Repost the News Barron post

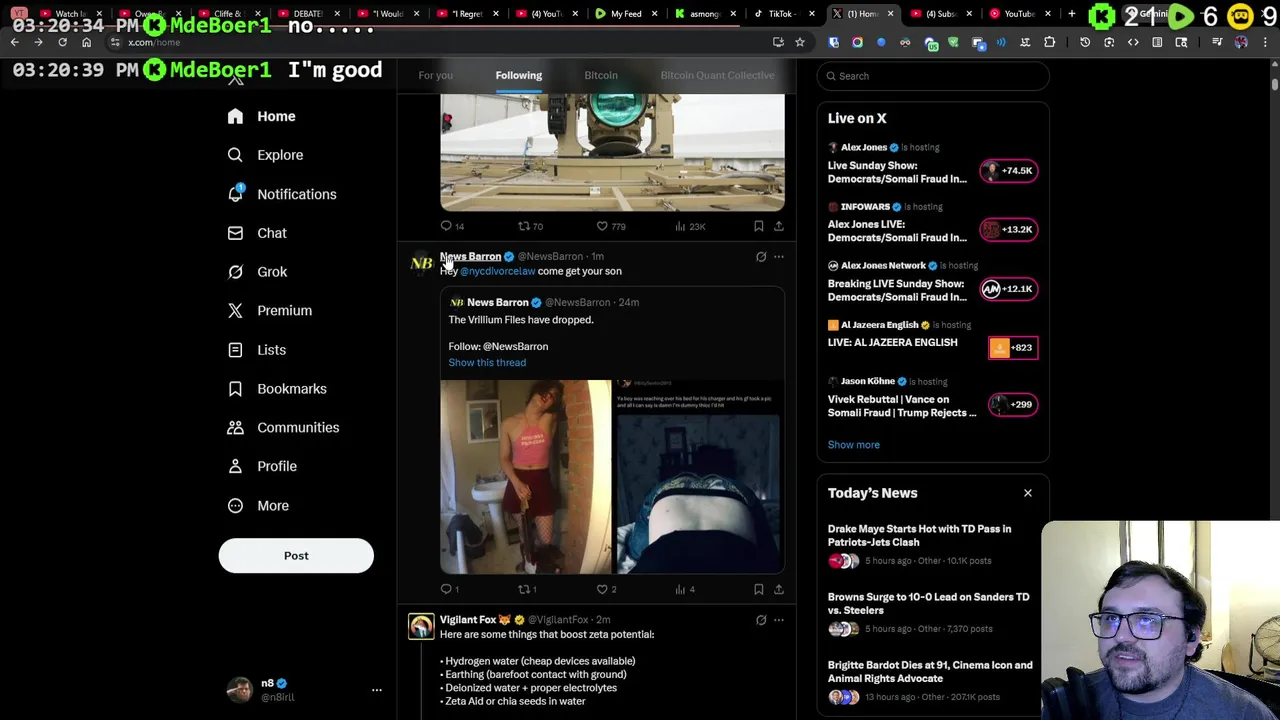[527, 589]
